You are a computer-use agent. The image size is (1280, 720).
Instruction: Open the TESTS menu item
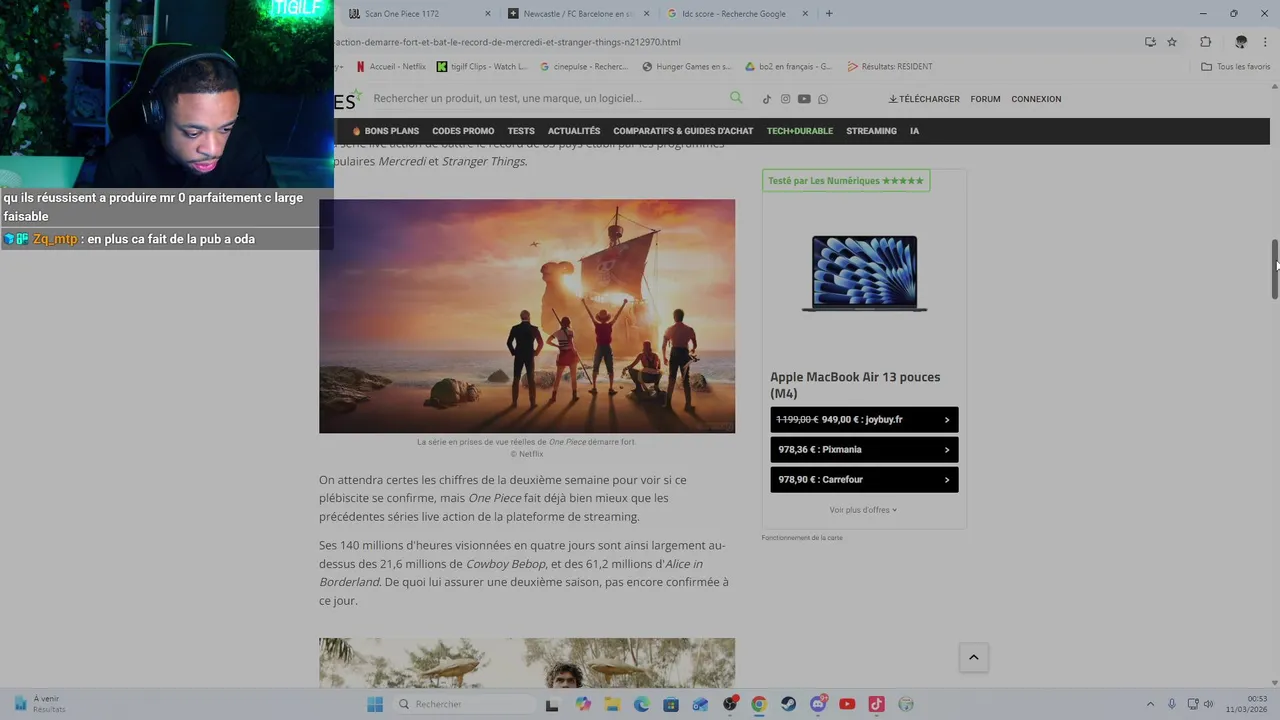pos(521,131)
